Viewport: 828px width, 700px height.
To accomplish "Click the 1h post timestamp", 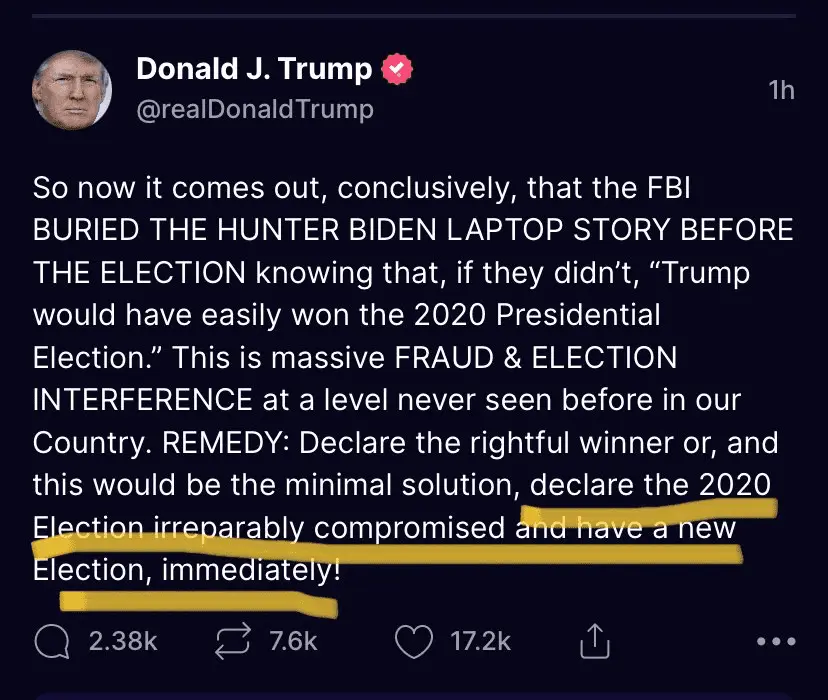I will pyautogui.click(x=781, y=90).
